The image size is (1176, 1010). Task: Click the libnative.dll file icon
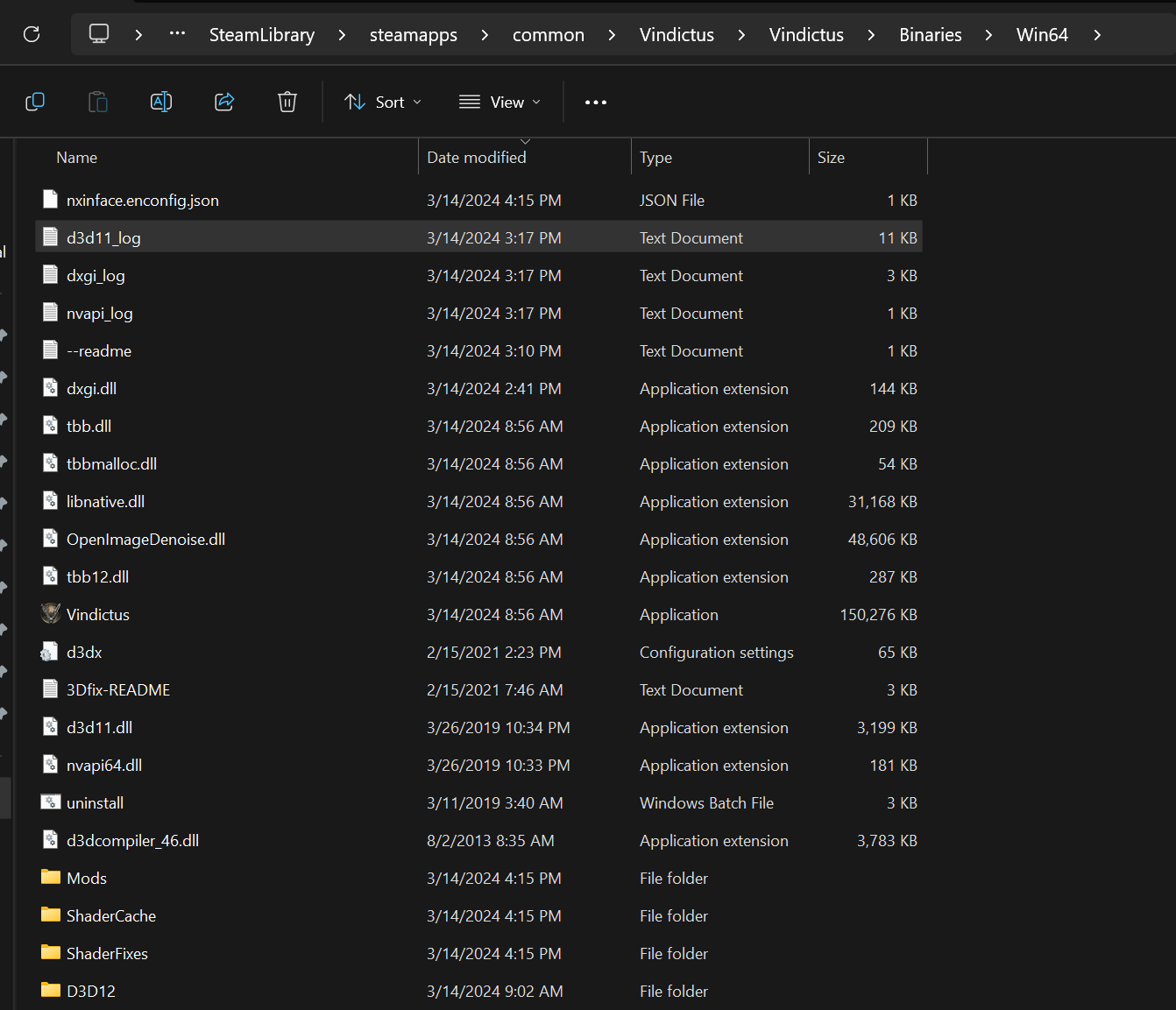tap(51, 500)
